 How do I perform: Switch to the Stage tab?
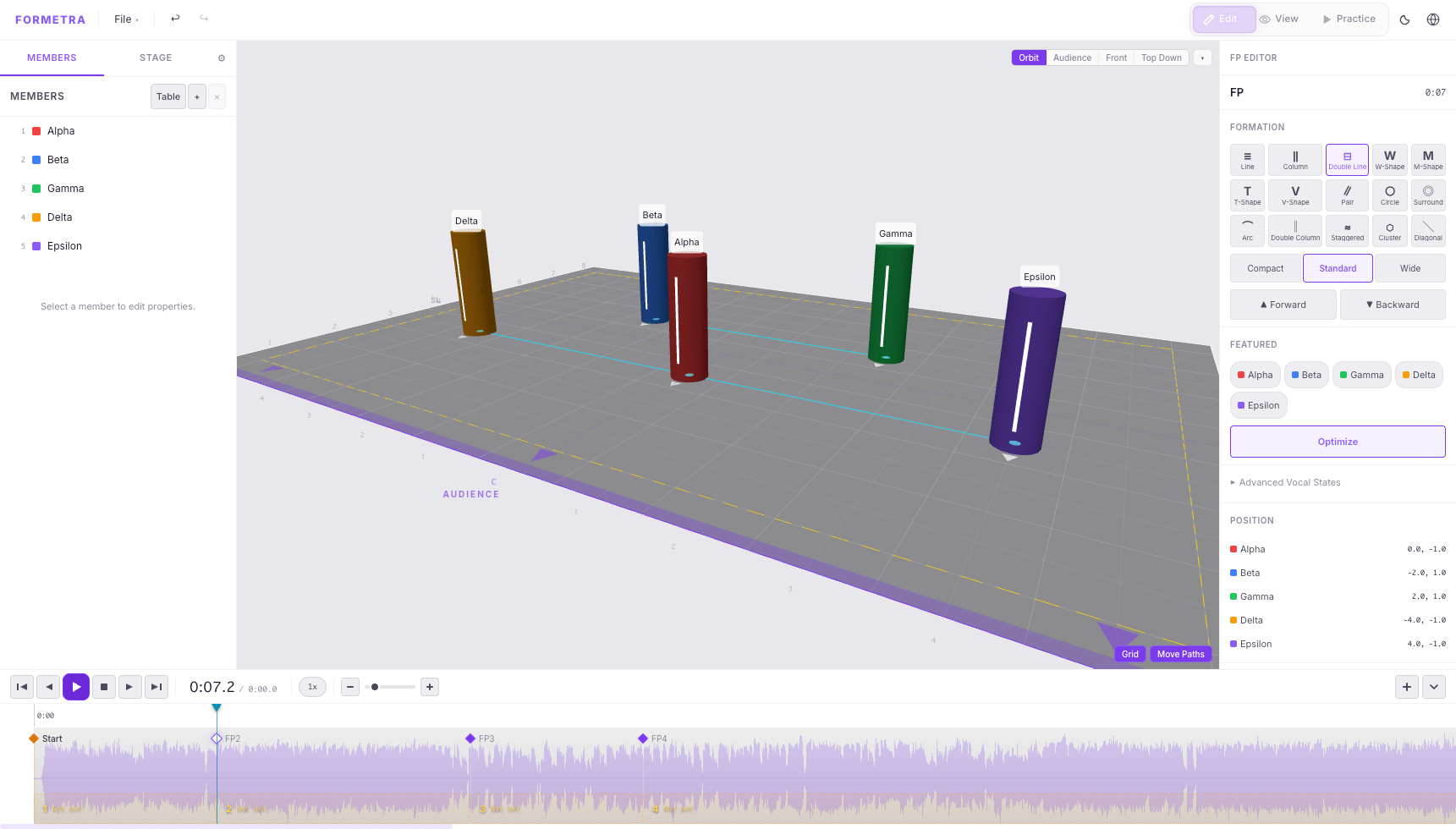156,58
